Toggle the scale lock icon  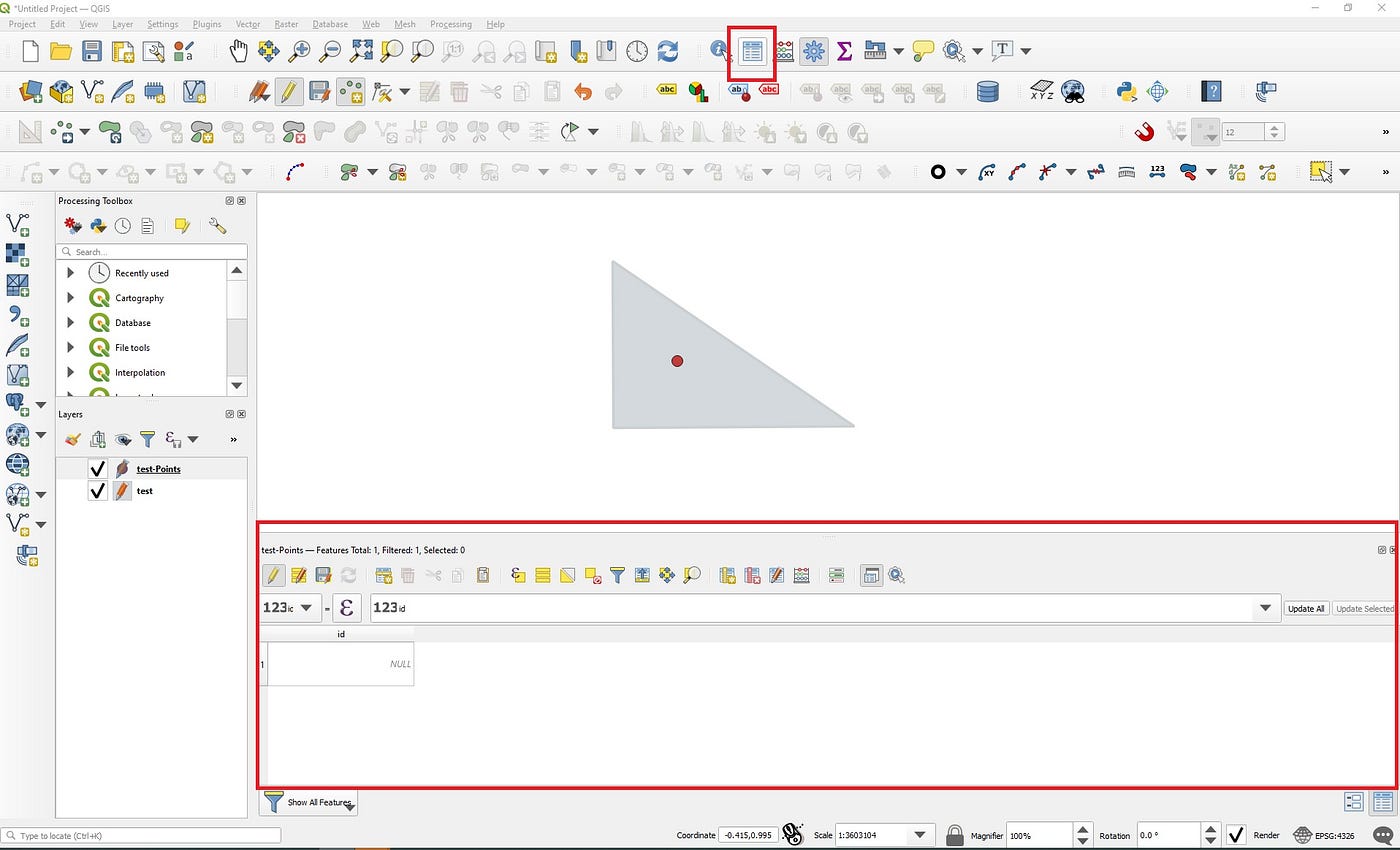coord(955,835)
